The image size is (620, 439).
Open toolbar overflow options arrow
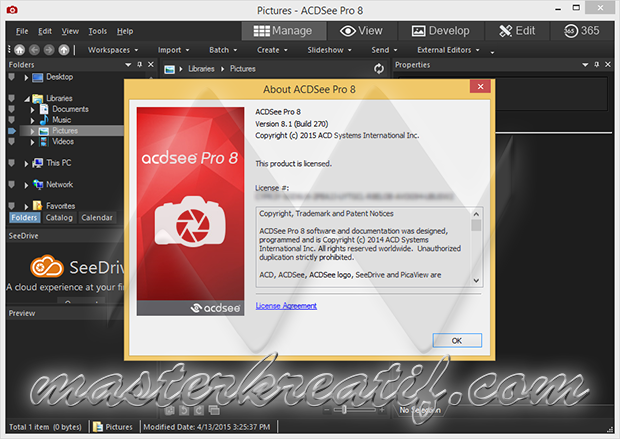point(492,52)
